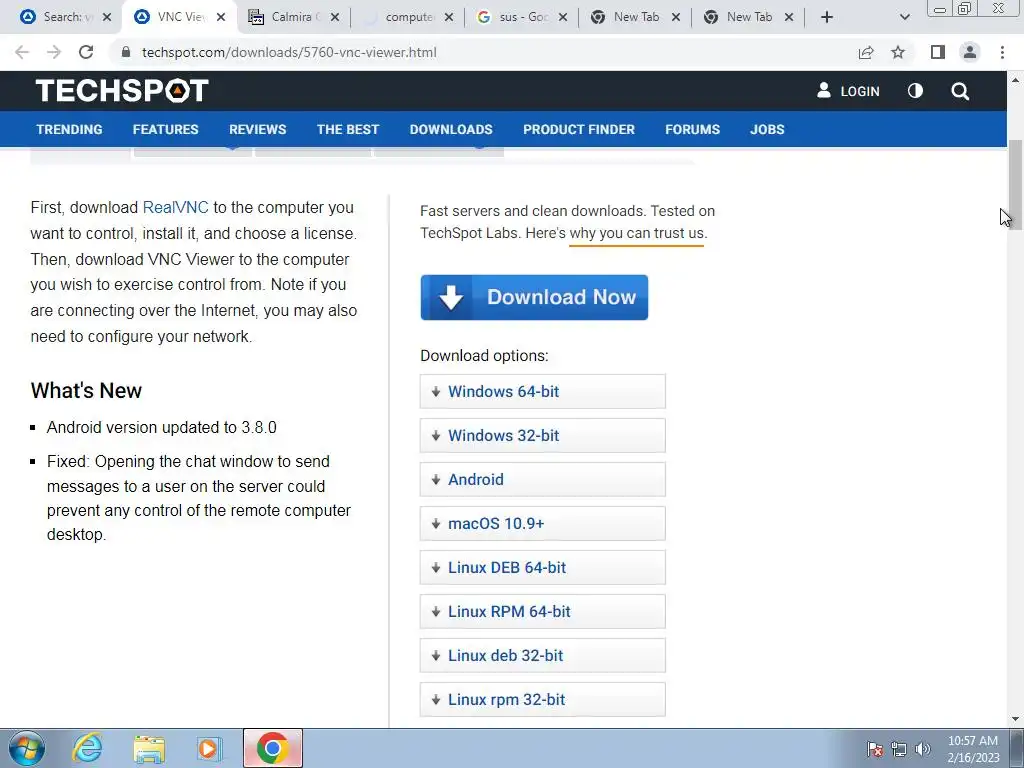Open Windows Explorer folder from taskbar

coord(149,748)
